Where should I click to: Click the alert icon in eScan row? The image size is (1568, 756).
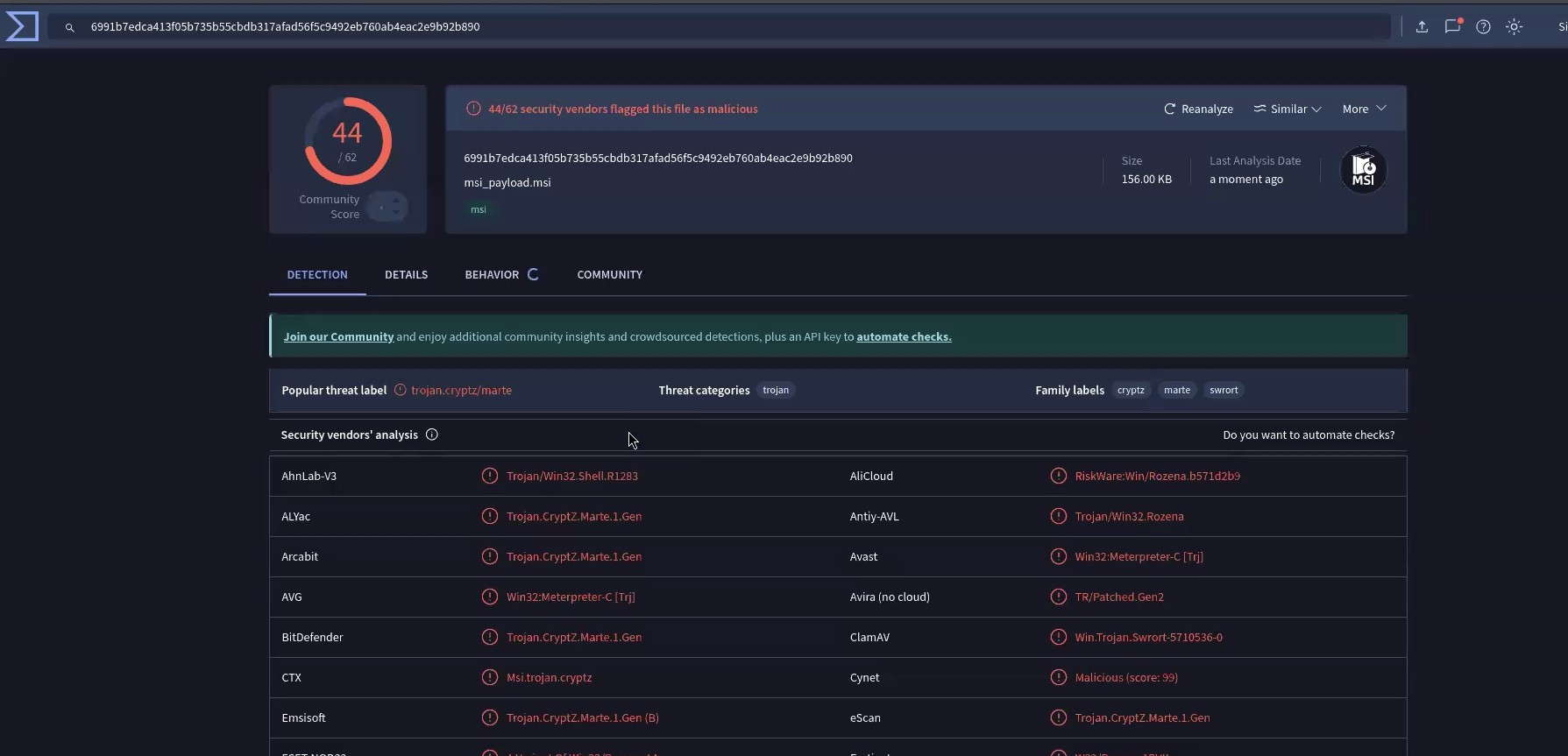point(1059,717)
